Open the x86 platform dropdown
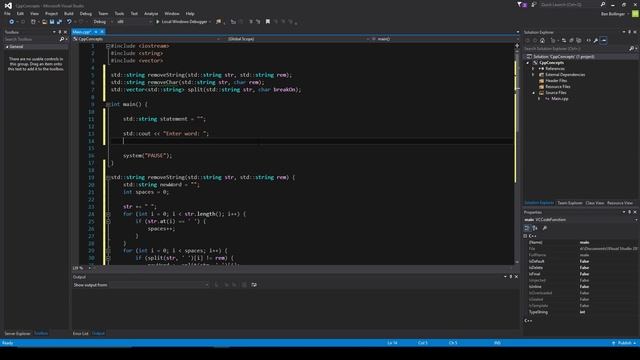 coord(134,22)
